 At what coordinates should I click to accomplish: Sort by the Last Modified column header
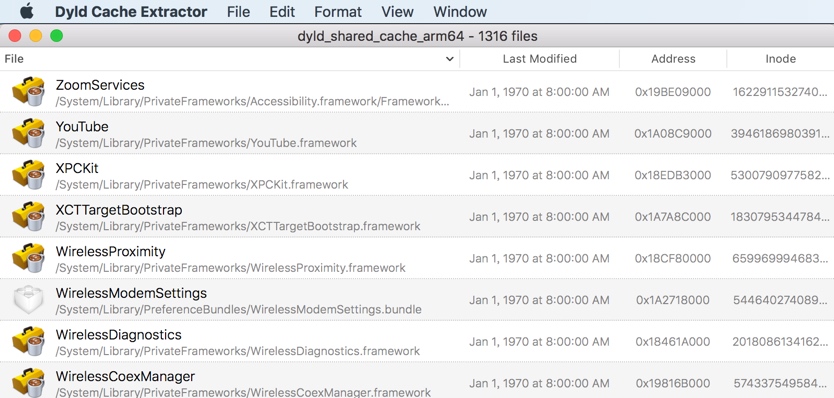coord(539,59)
